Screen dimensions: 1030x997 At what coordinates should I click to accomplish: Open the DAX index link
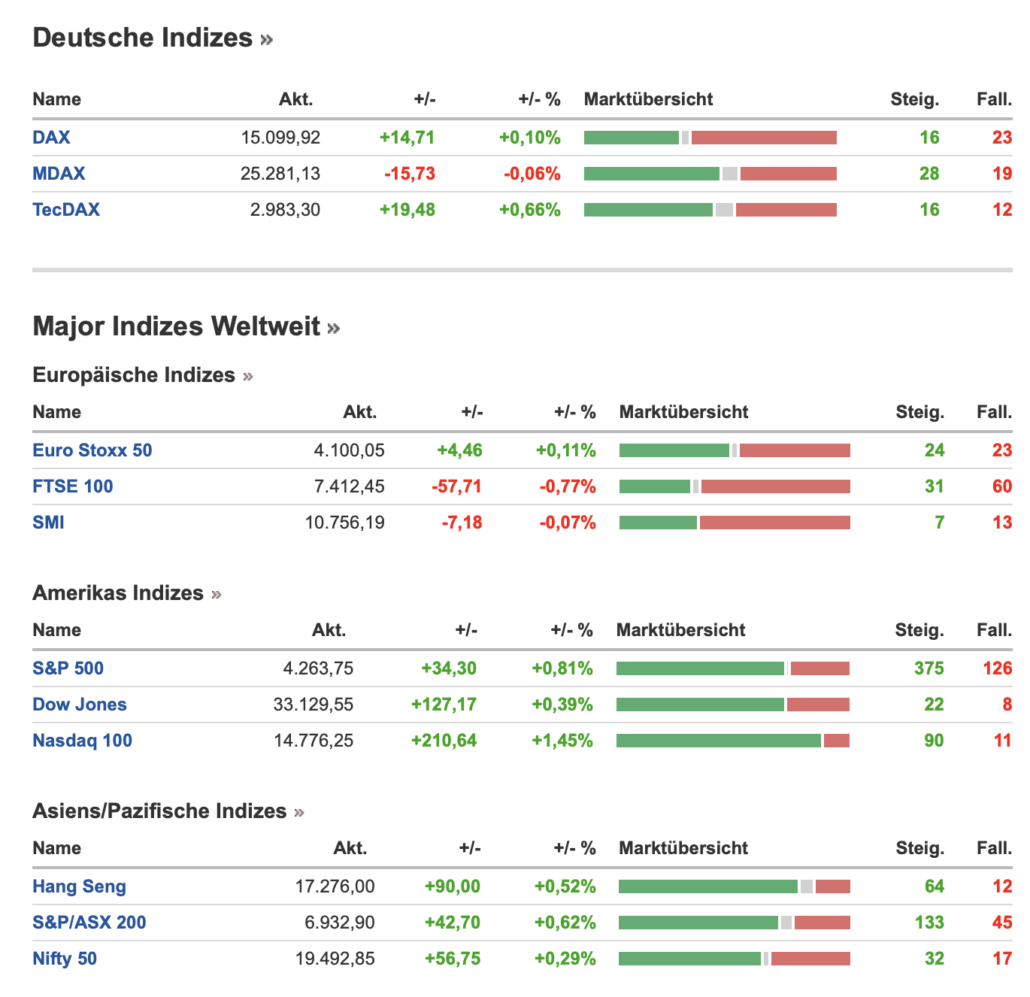[51, 137]
